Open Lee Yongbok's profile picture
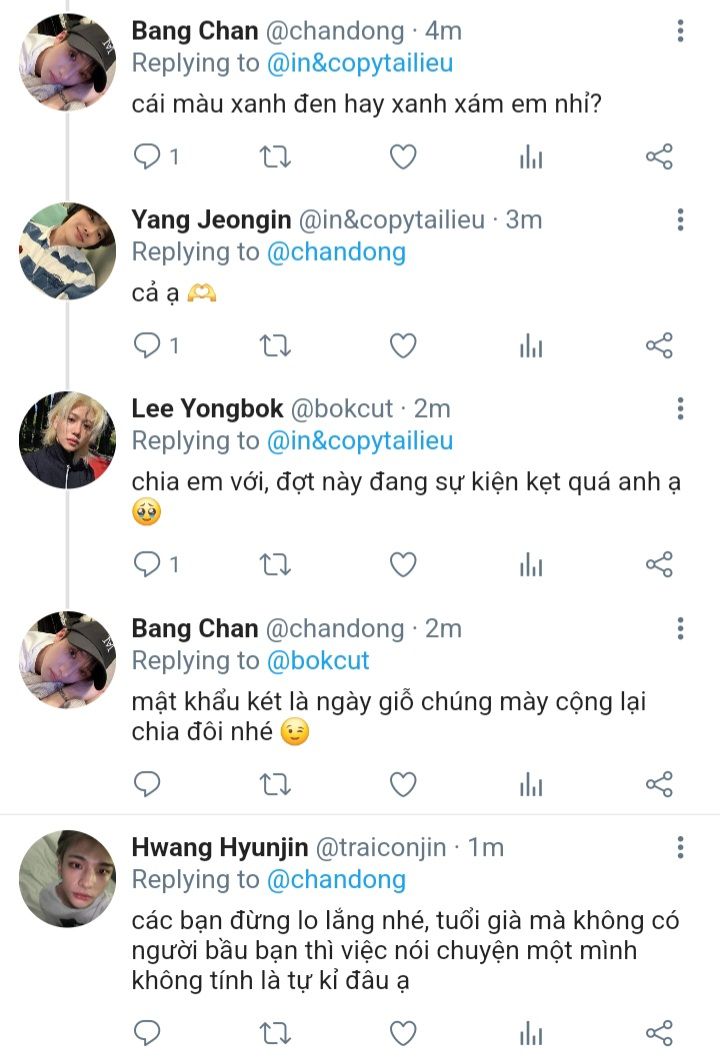 [x=67, y=439]
